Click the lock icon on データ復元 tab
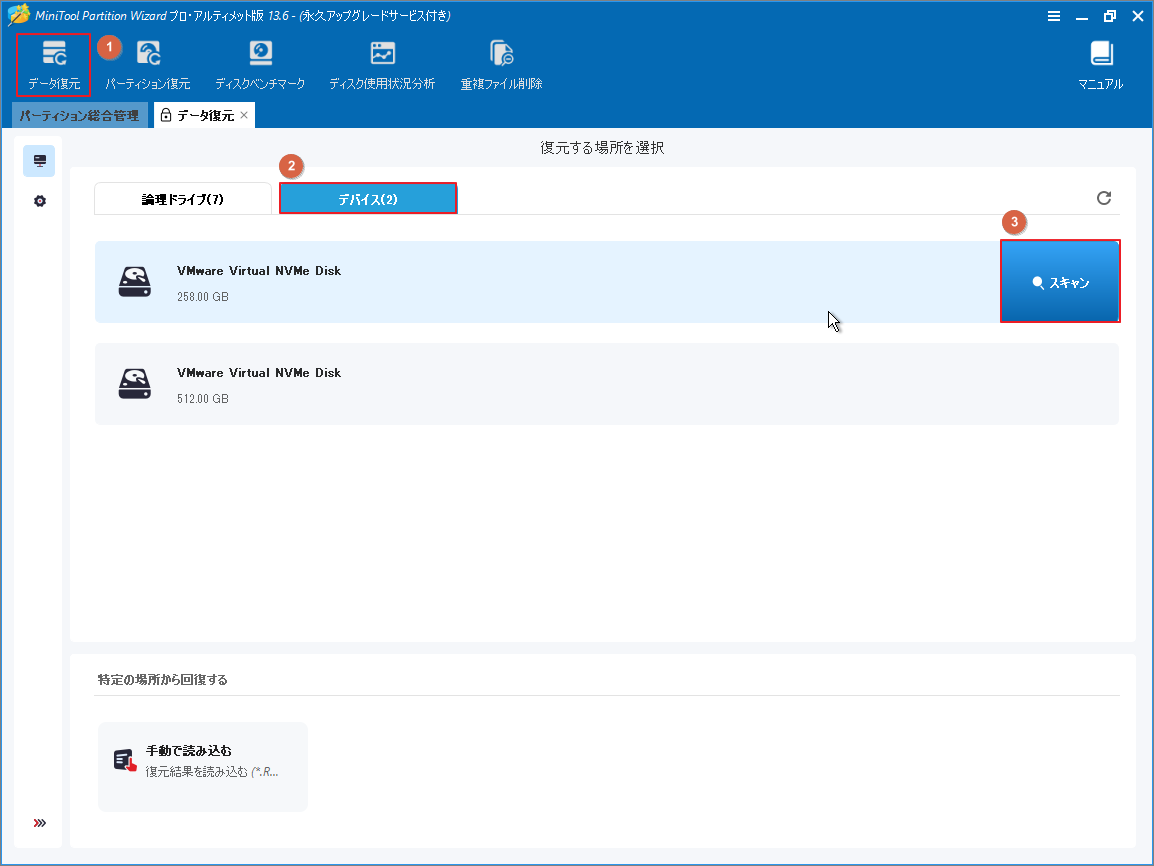The image size is (1154, 866). point(166,115)
